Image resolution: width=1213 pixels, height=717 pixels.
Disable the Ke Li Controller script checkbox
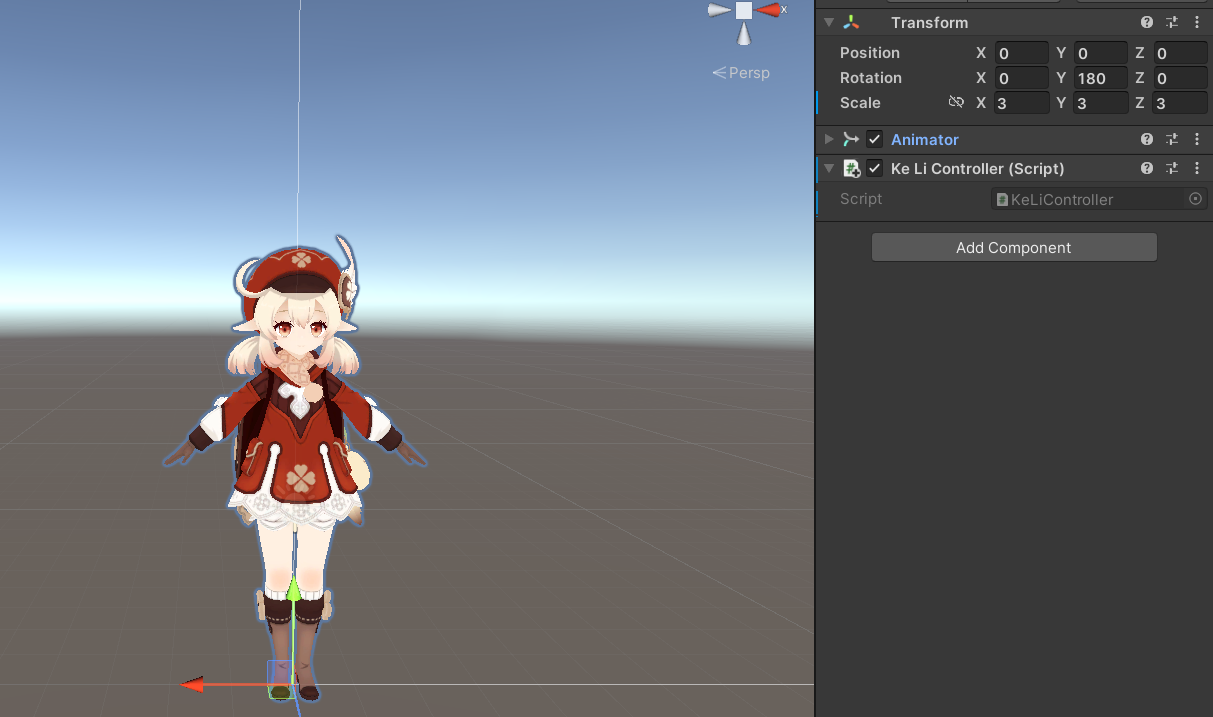pos(875,168)
